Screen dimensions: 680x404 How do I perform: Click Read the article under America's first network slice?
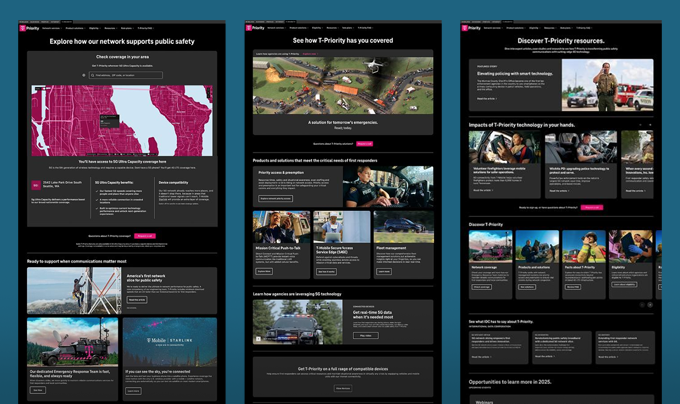pos(137,300)
